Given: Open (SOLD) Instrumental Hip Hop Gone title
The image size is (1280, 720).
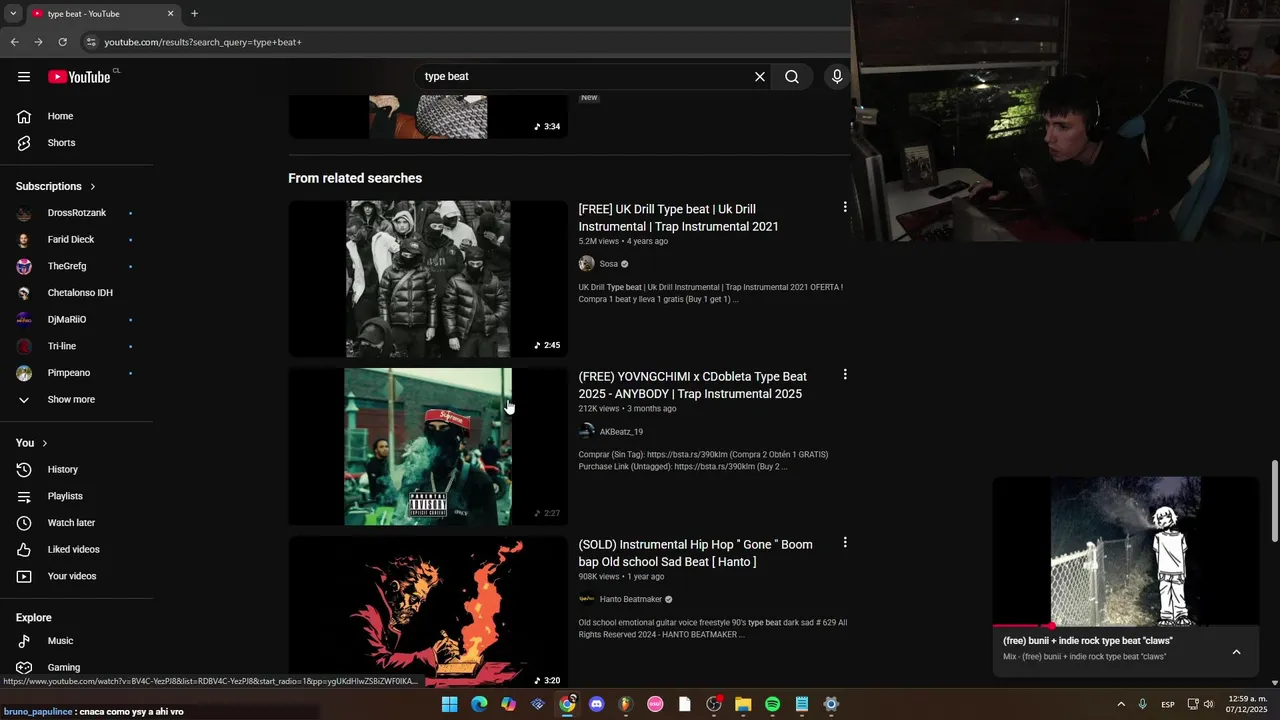Looking at the screenshot, I should tap(695, 553).
